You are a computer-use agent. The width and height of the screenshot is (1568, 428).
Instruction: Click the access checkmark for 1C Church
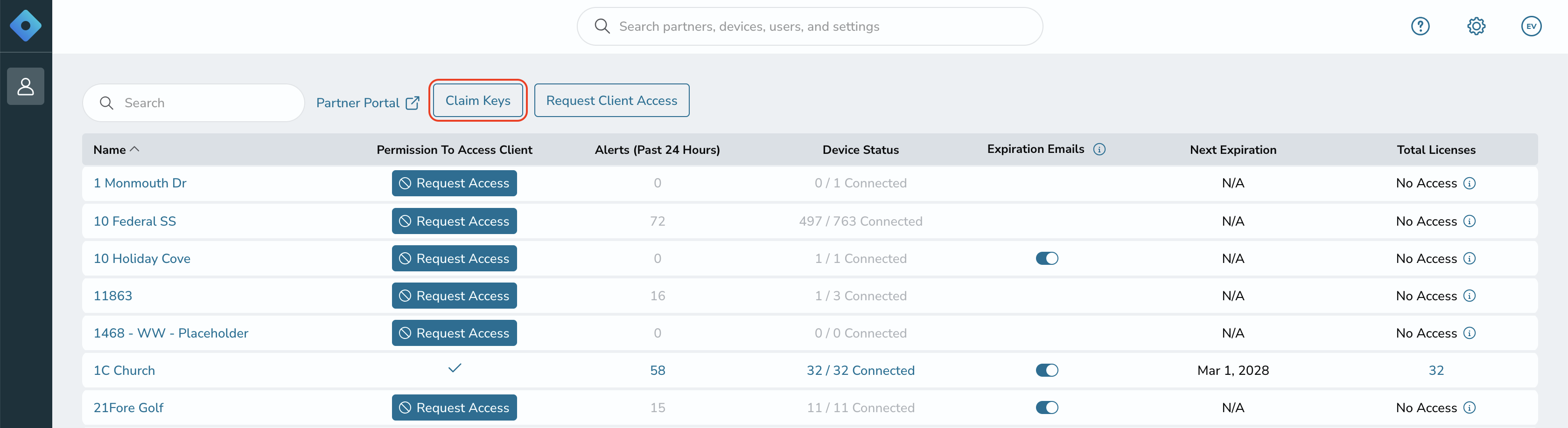pos(455,368)
